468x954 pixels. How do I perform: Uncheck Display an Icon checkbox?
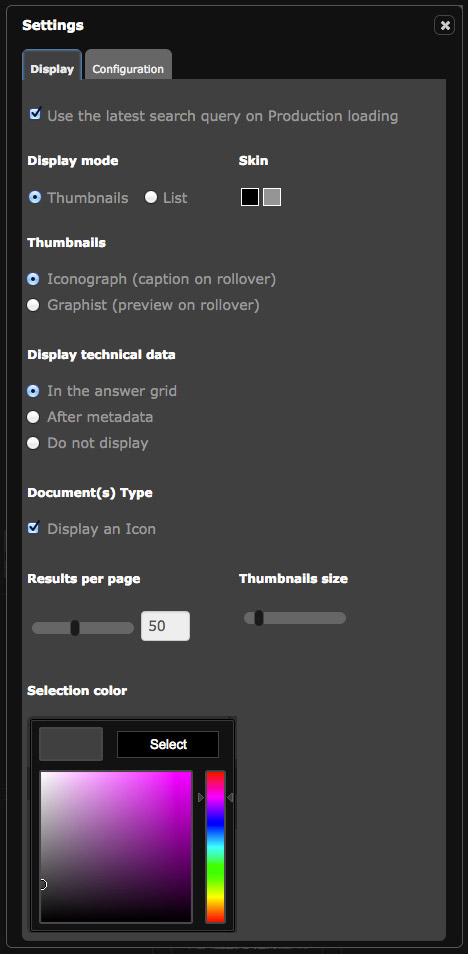34,527
